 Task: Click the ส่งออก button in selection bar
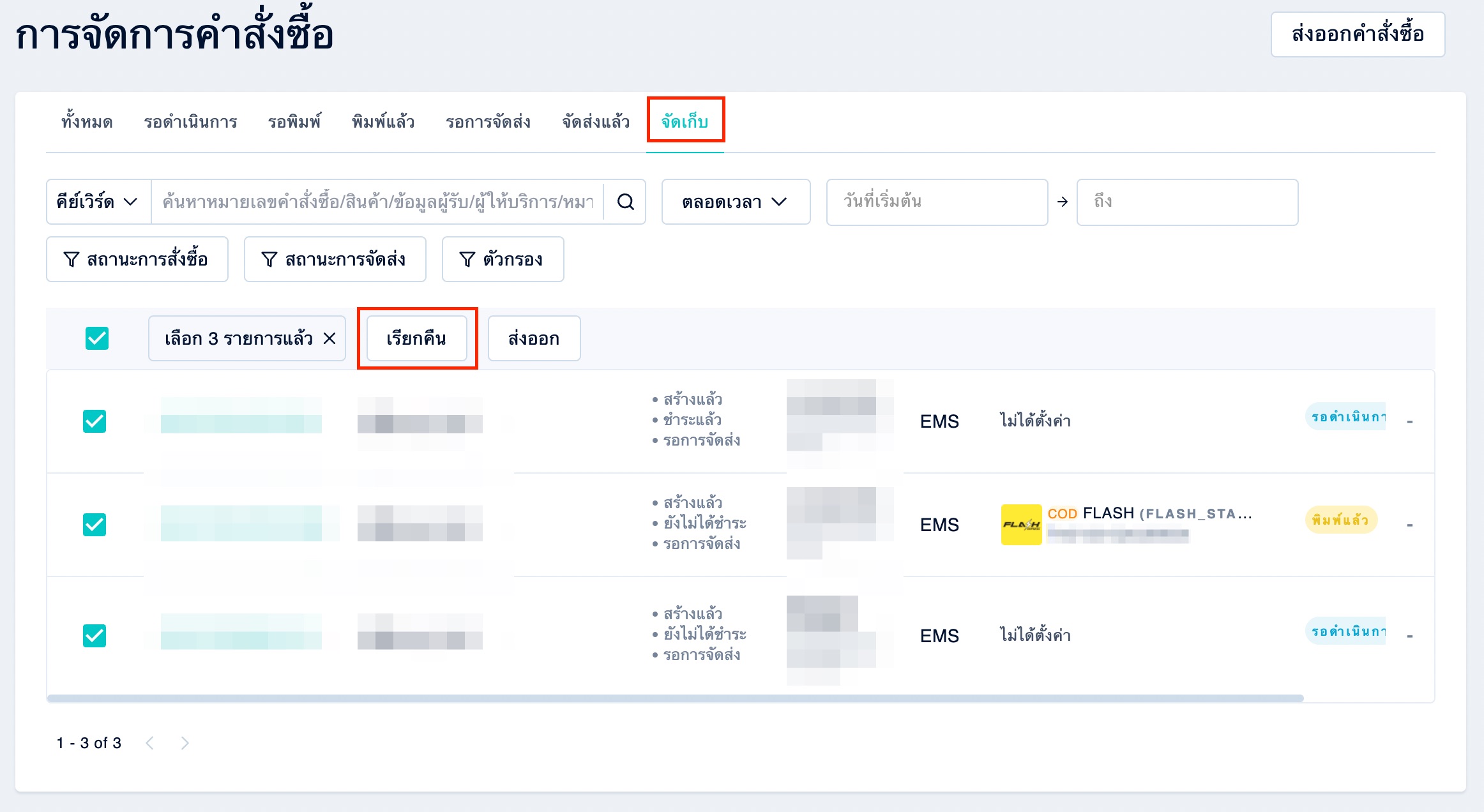tap(534, 338)
